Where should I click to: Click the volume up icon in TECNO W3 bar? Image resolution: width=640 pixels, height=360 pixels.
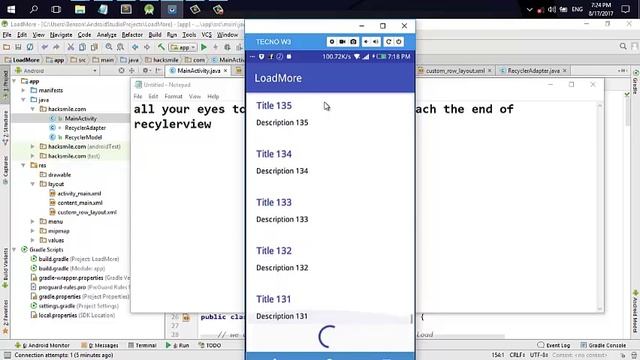point(376,42)
